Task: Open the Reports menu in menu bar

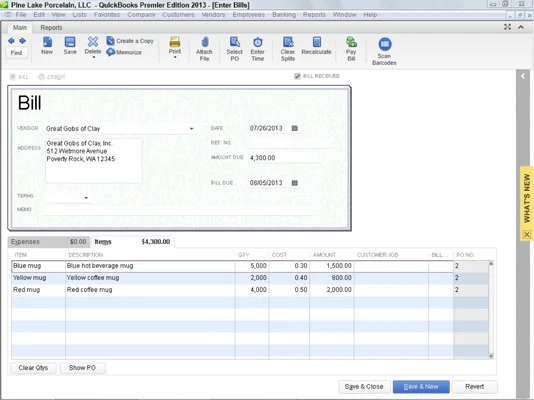Action: [x=314, y=15]
